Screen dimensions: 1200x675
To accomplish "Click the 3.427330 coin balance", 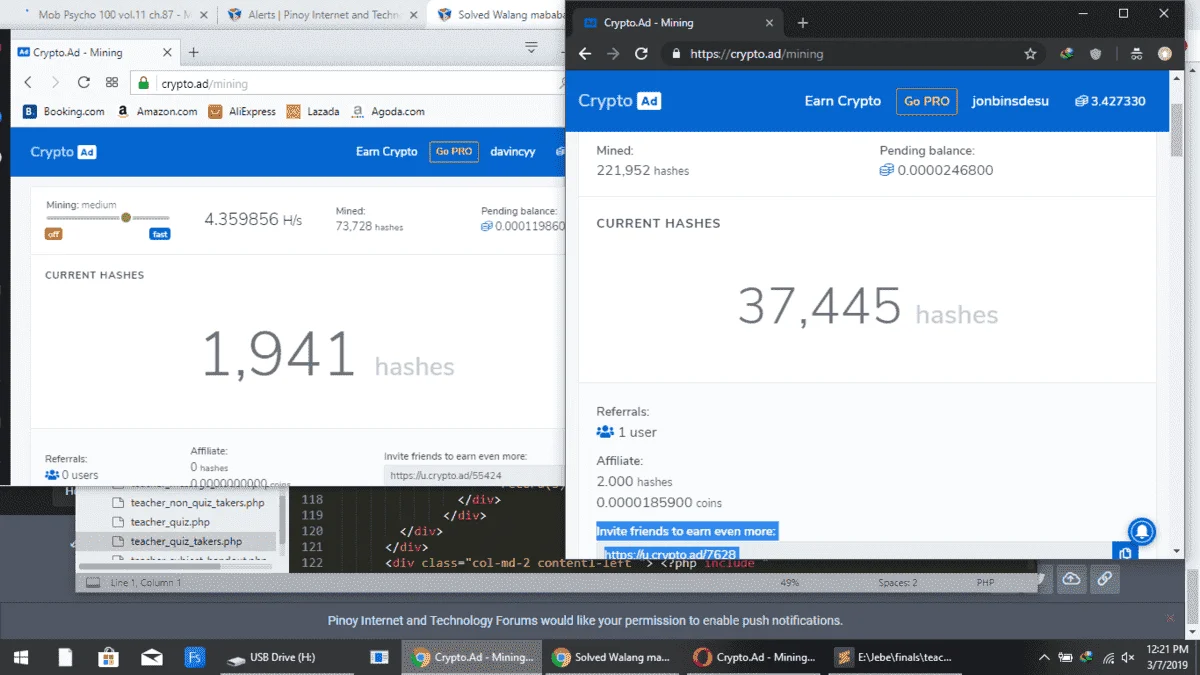I will [1110, 101].
